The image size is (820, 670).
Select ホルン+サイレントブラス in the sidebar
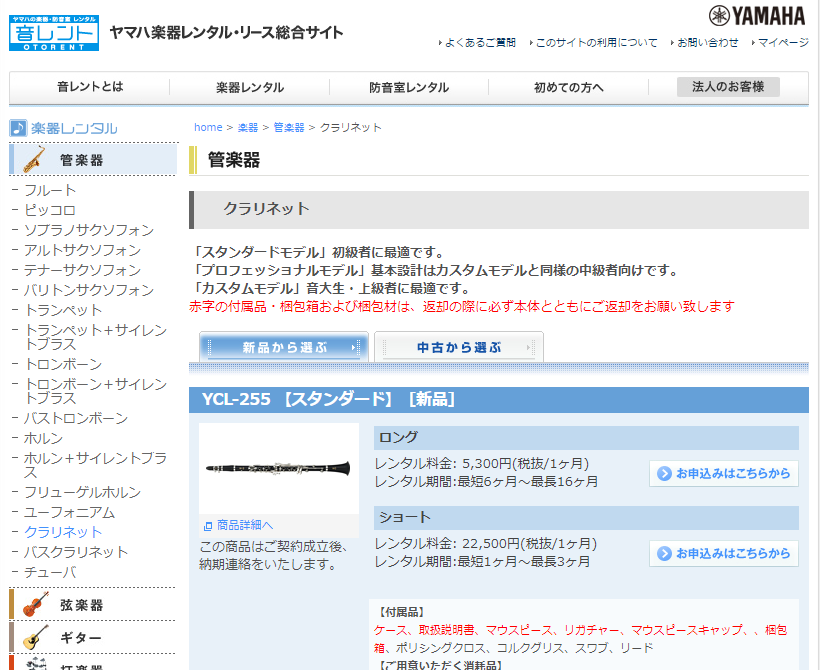(x=96, y=465)
